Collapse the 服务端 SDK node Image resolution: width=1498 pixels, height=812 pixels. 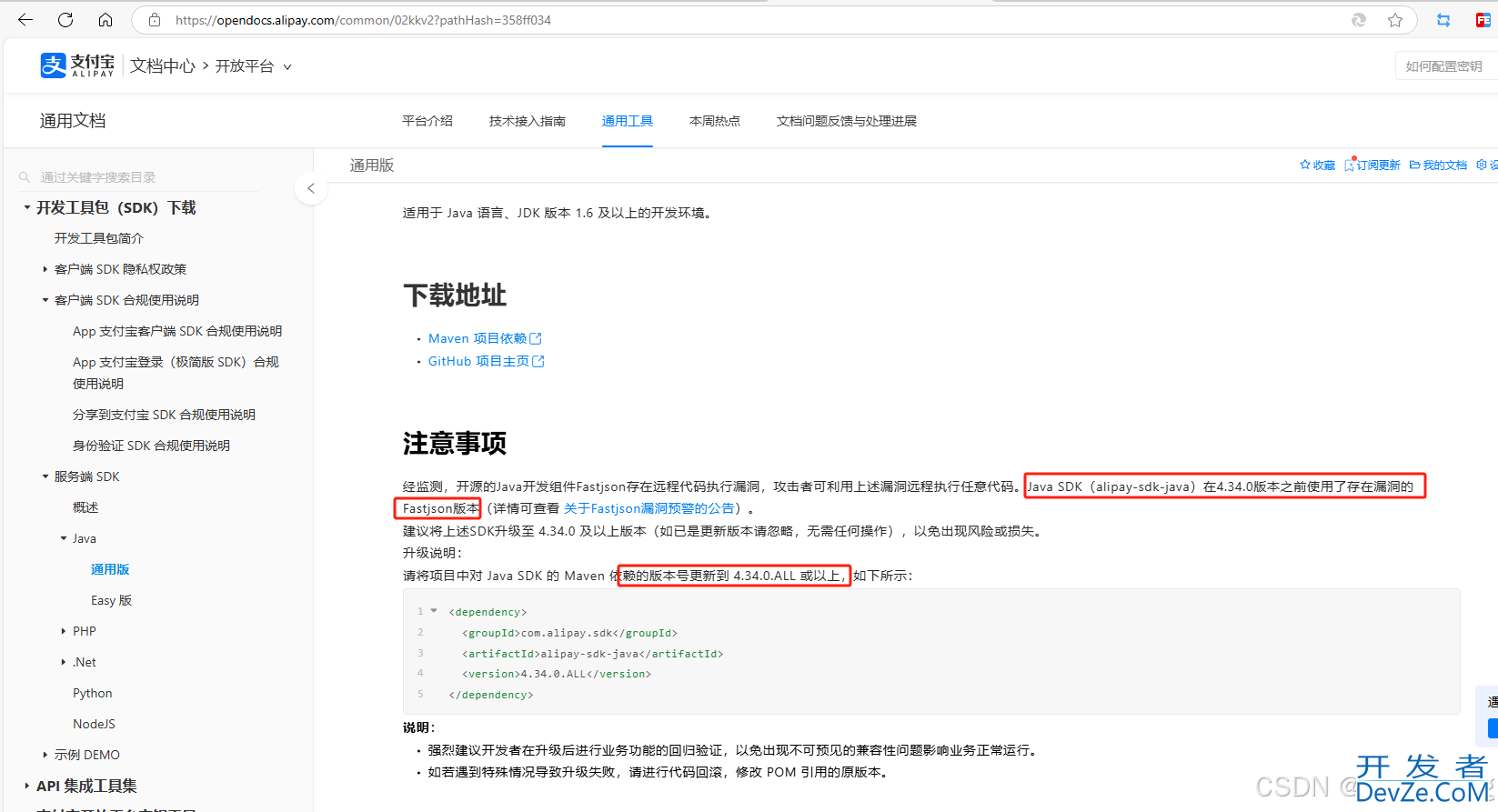pyautogui.click(x=45, y=476)
